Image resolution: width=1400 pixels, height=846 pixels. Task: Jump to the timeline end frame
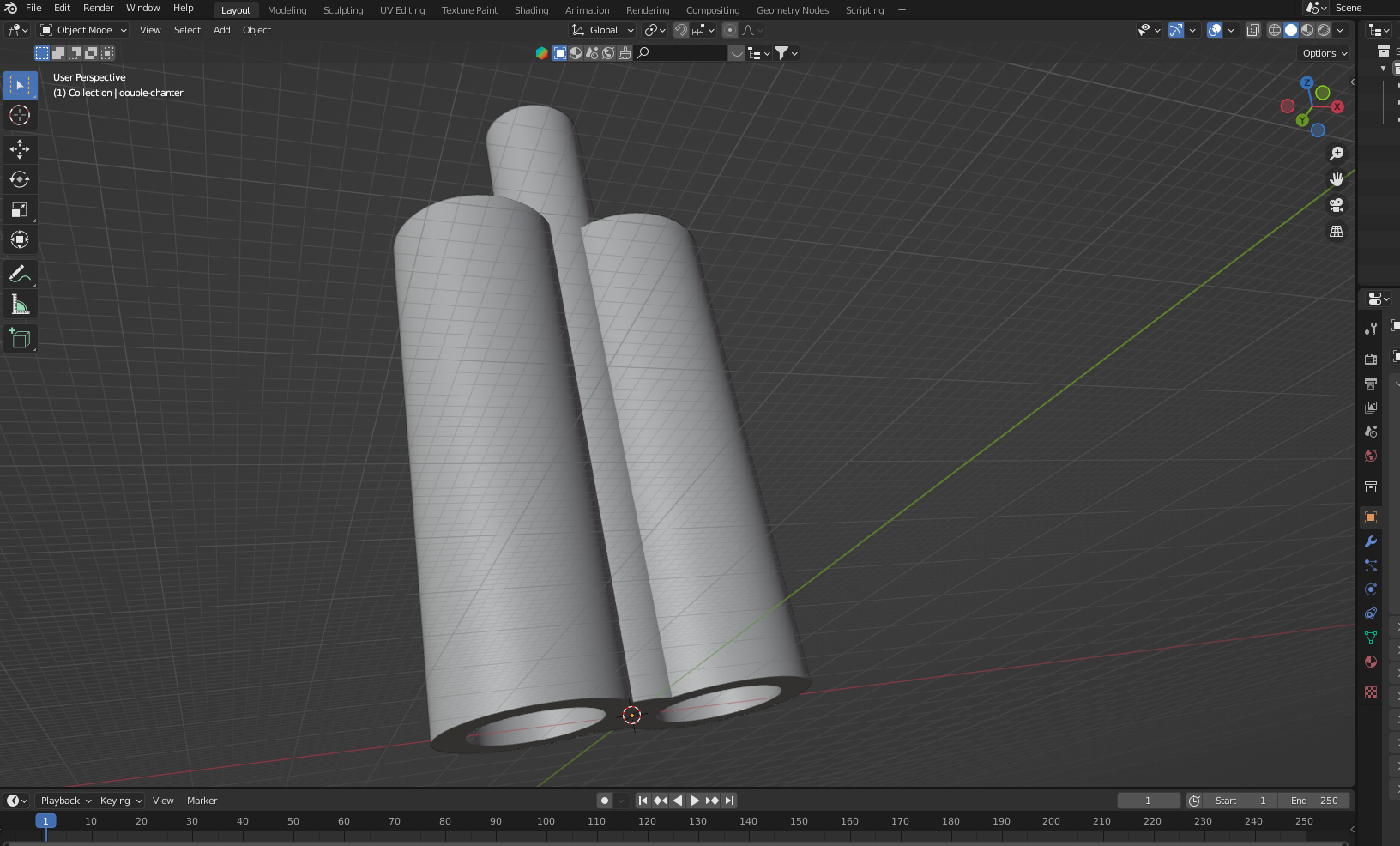[x=729, y=801]
